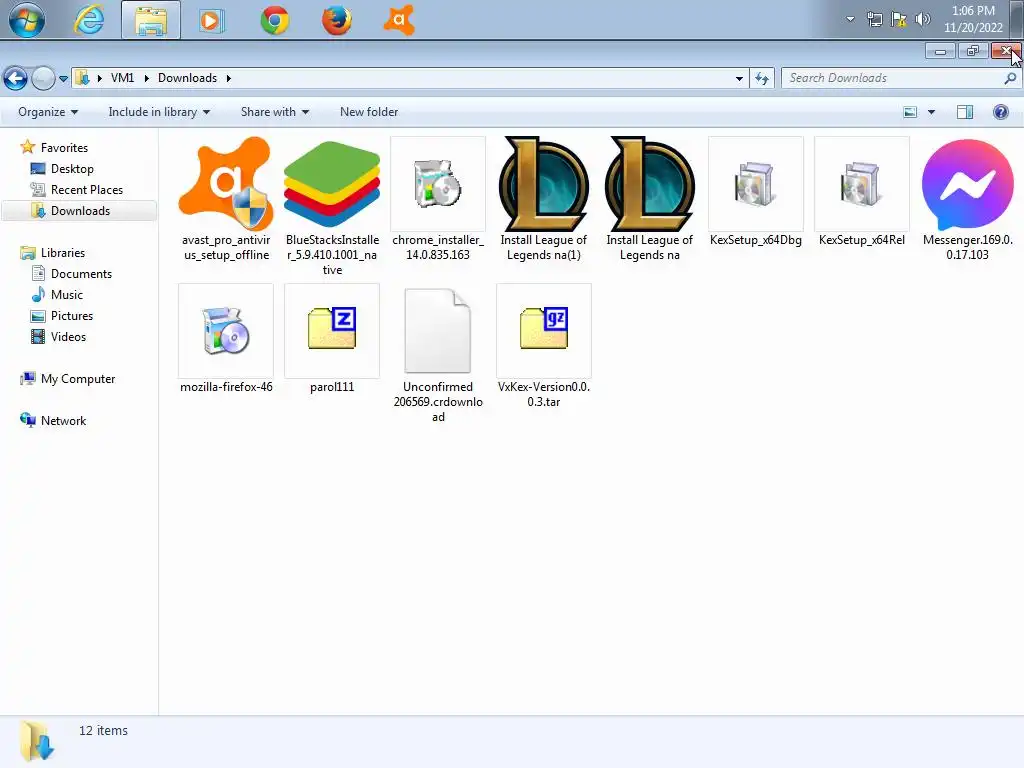The height and width of the screenshot is (768, 1024).
Task: Launch Internet Explorer from taskbar
Action: 89,20
